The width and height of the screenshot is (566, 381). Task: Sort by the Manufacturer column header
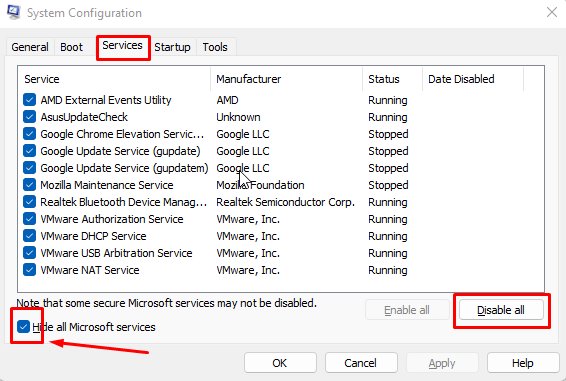pyautogui.click(x=287, y=79)
